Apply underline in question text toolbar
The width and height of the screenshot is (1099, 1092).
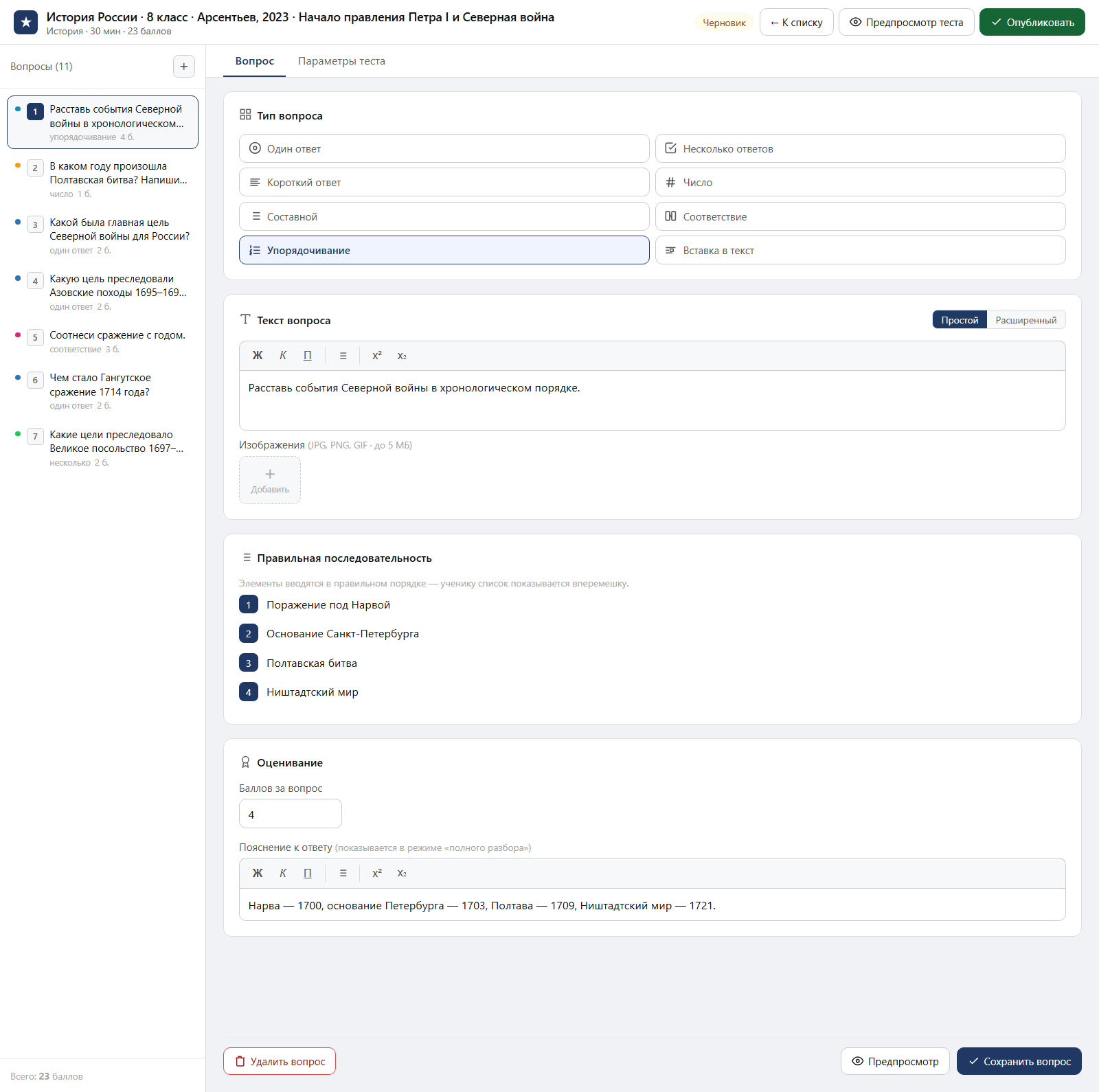(307, 356)
